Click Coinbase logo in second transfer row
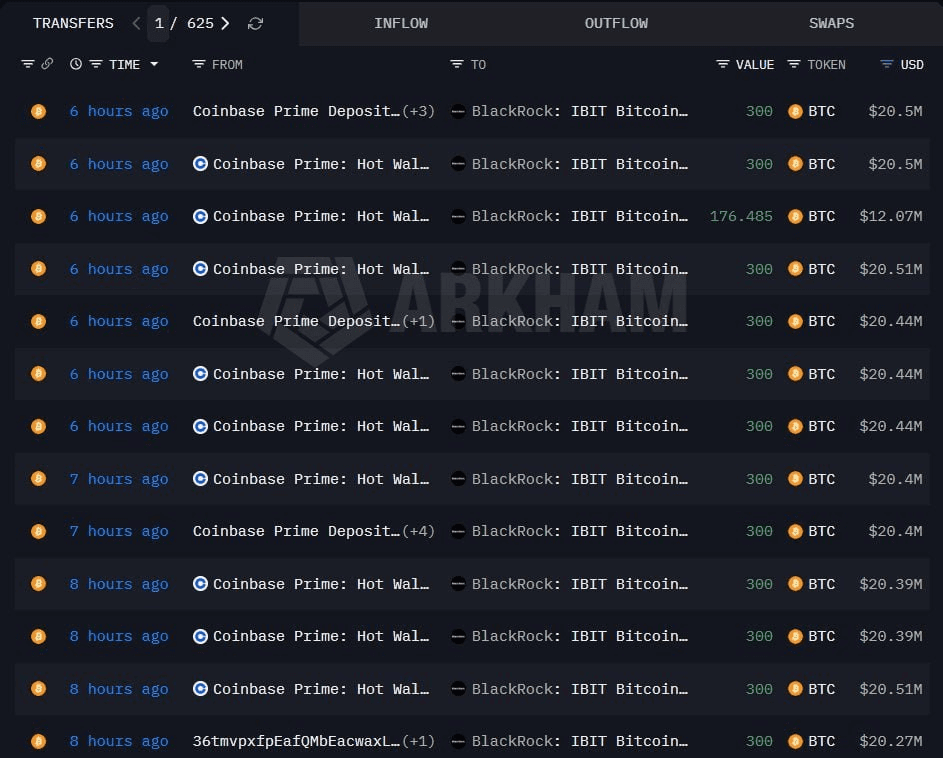Viewport: 943px width, 758px height. click(200, 164)
